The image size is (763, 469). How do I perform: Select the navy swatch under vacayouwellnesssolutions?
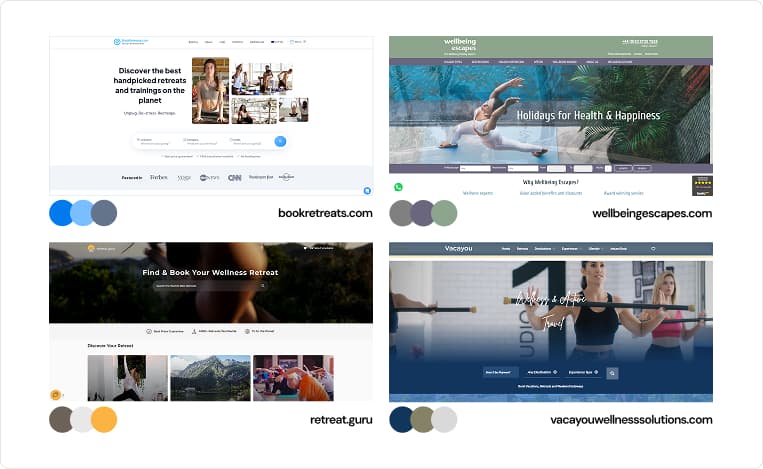point(401,419)
